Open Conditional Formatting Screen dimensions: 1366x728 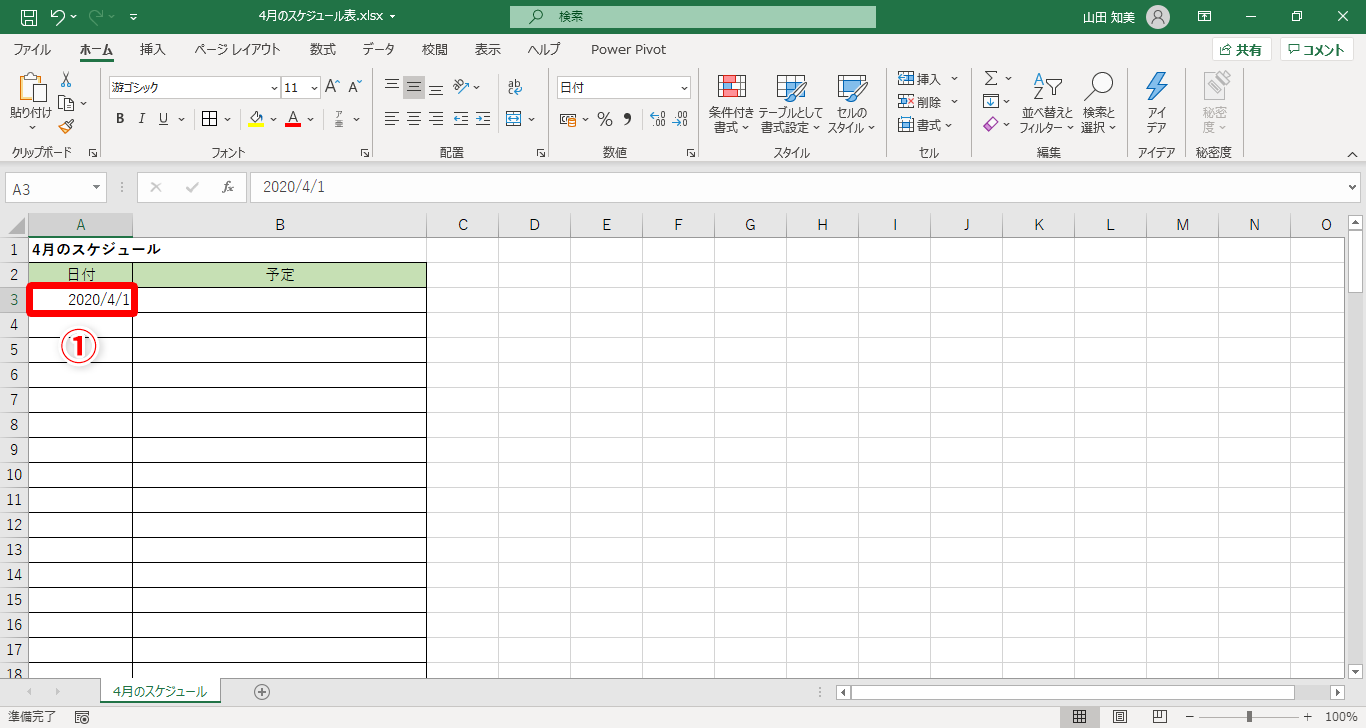point(731,104)
